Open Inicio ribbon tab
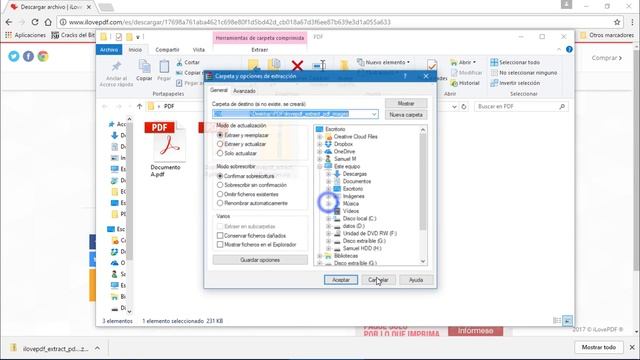The height and width of the screenshot is (360, 640). pos(135,49)
